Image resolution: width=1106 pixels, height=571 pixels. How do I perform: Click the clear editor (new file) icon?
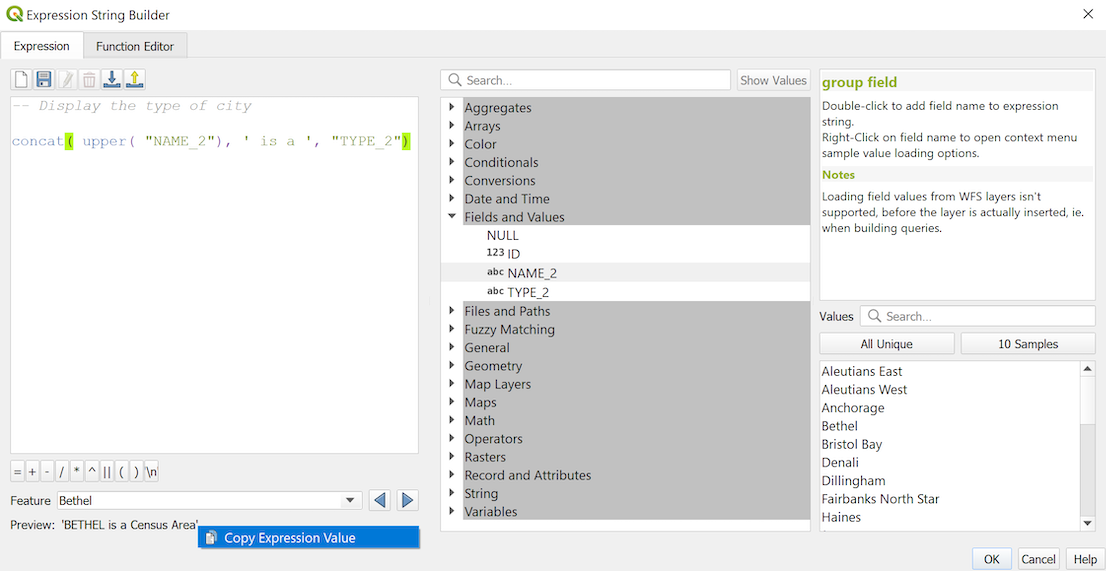tap(21, 80)
